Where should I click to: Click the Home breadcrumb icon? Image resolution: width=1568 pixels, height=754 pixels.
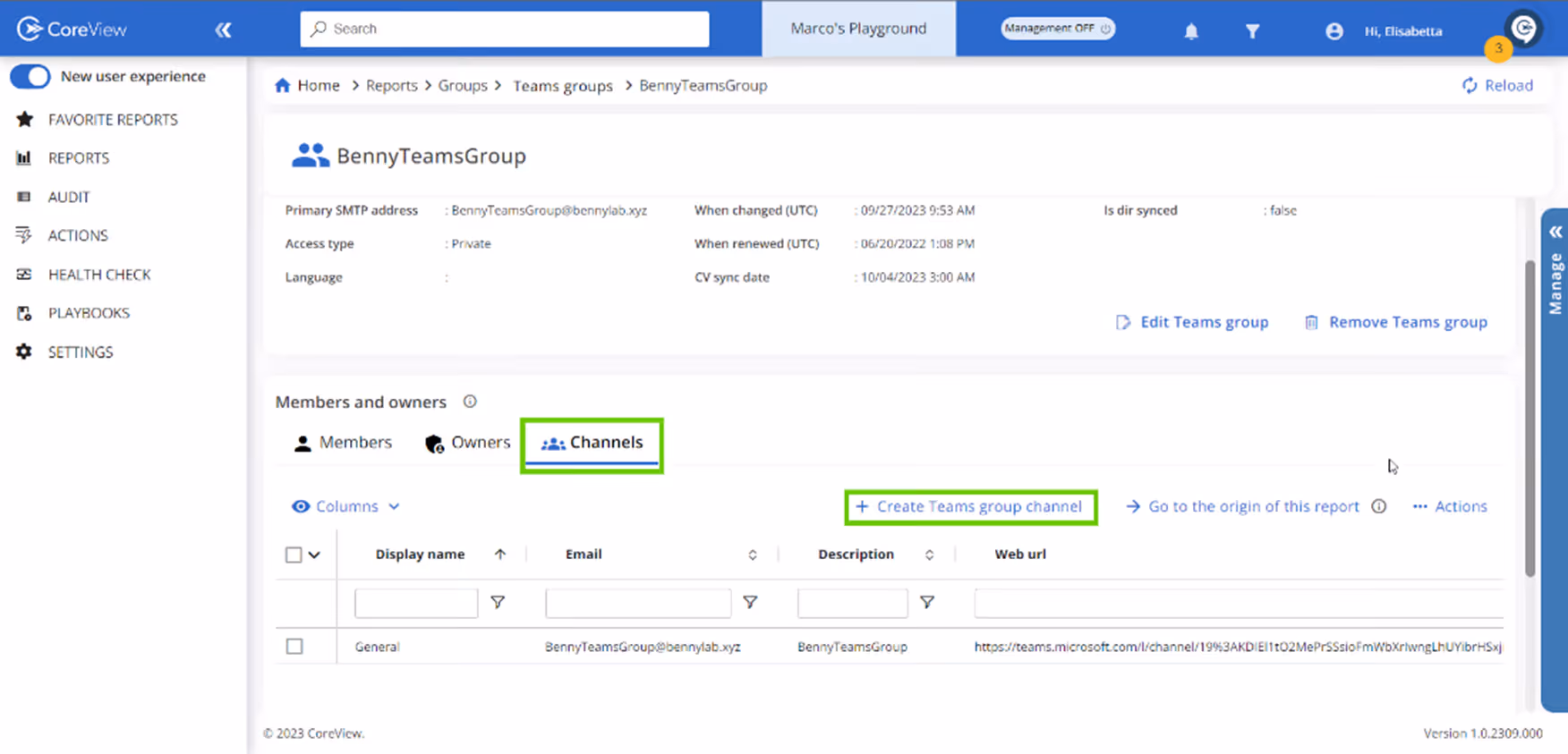tap(282, 85)
